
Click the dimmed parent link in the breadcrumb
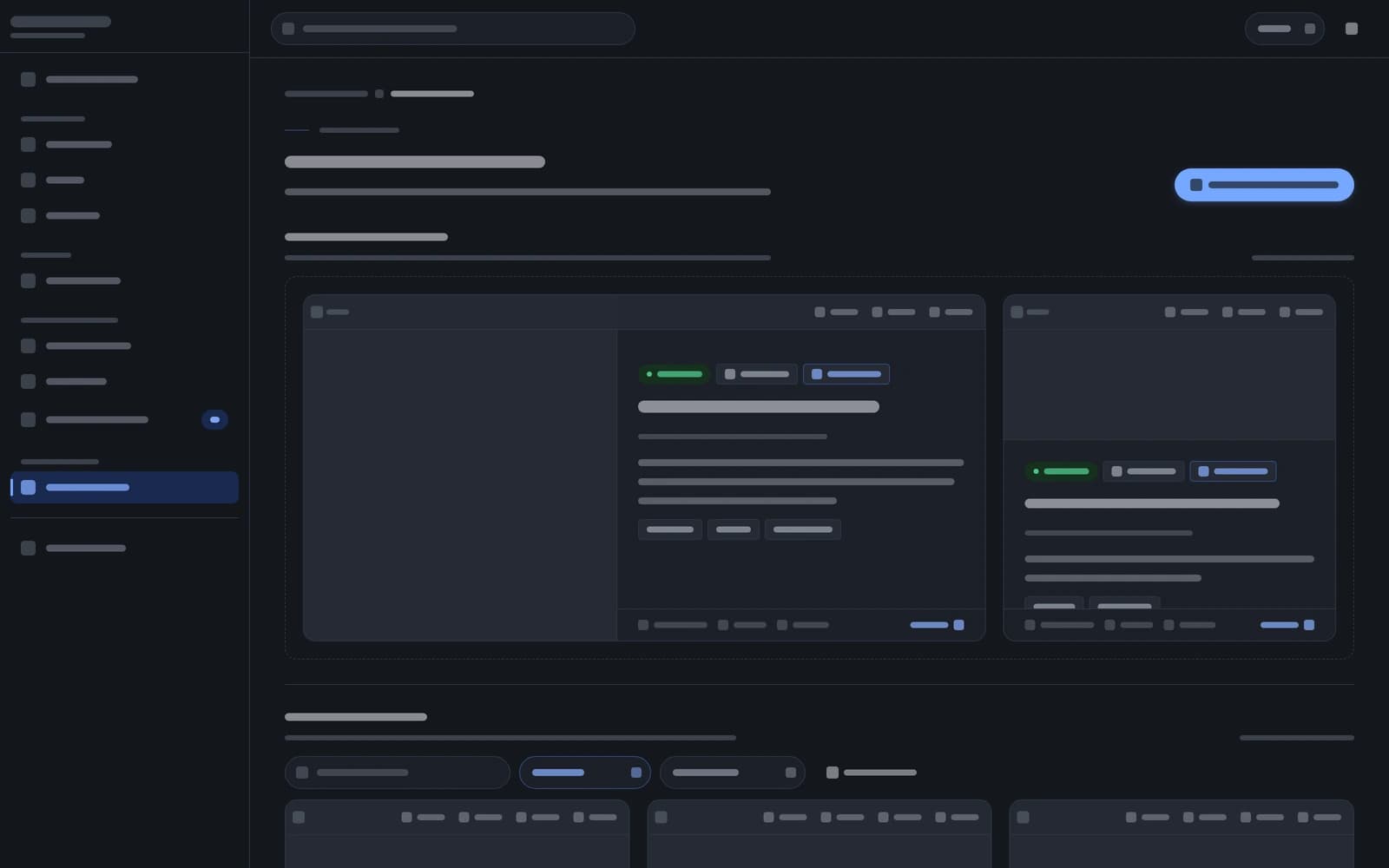tap(326, 94)
